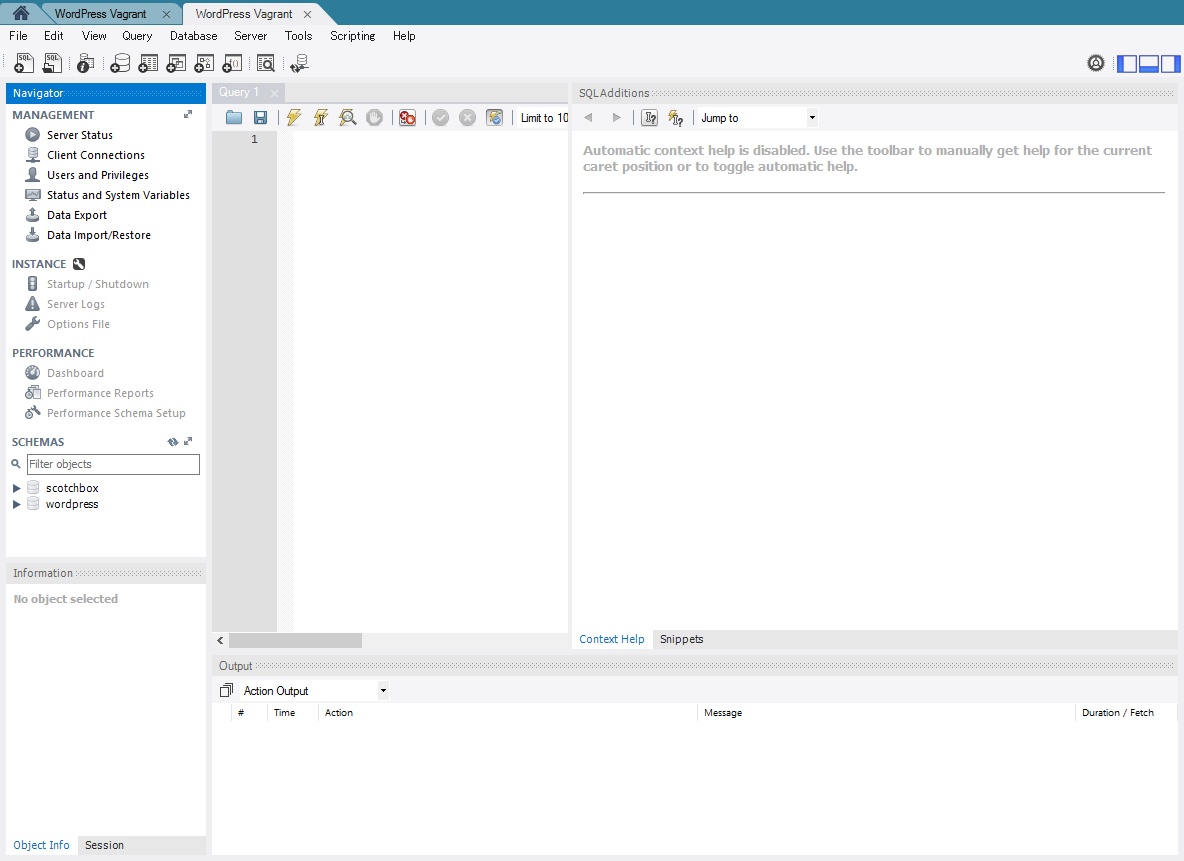Open Users and Privileges
Viewport: 1184px width, 861px height.
pyautogui.click(x=98, y=175)
